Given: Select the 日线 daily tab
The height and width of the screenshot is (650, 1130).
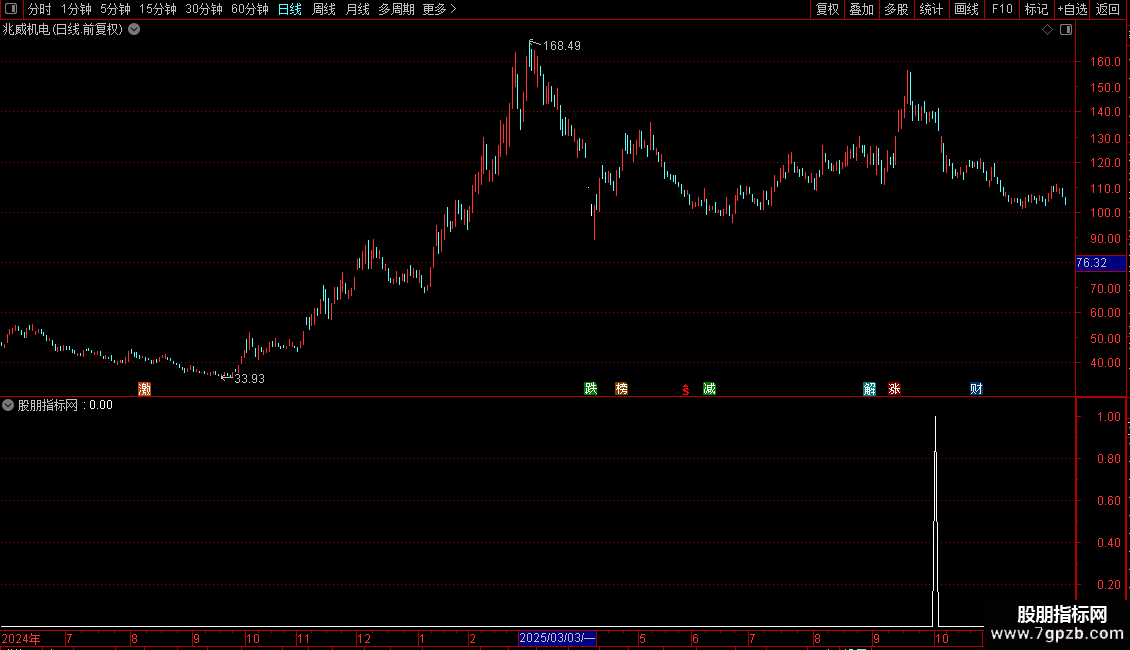Looking at the screenshot, I should (x=290, y=9).
